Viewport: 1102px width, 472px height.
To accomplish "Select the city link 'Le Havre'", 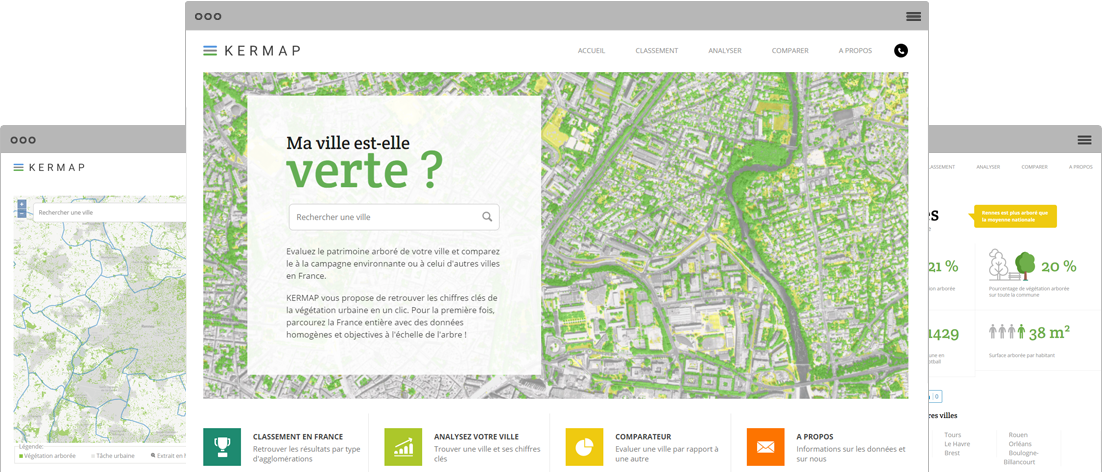I will click(957, 444).
